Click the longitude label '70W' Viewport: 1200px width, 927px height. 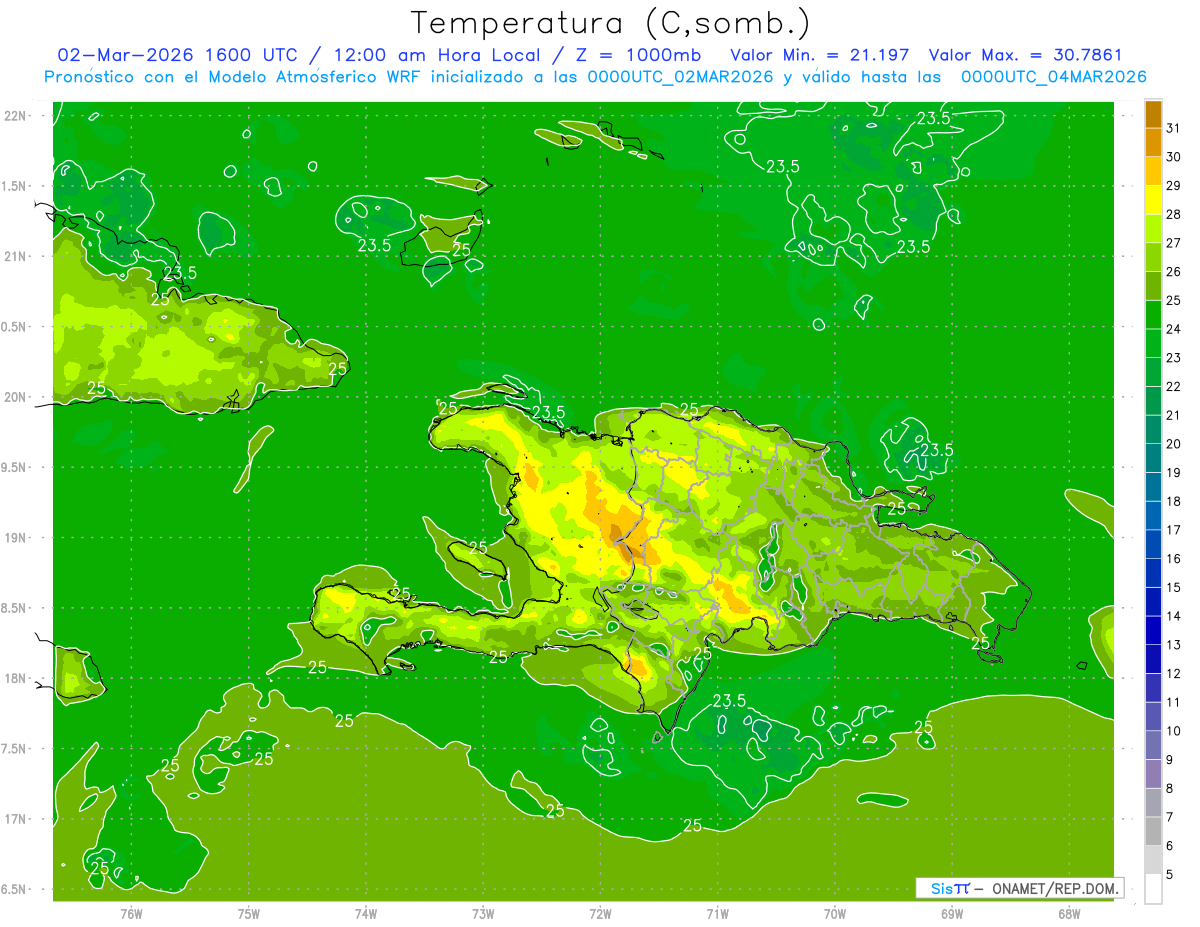pos(834,913)
